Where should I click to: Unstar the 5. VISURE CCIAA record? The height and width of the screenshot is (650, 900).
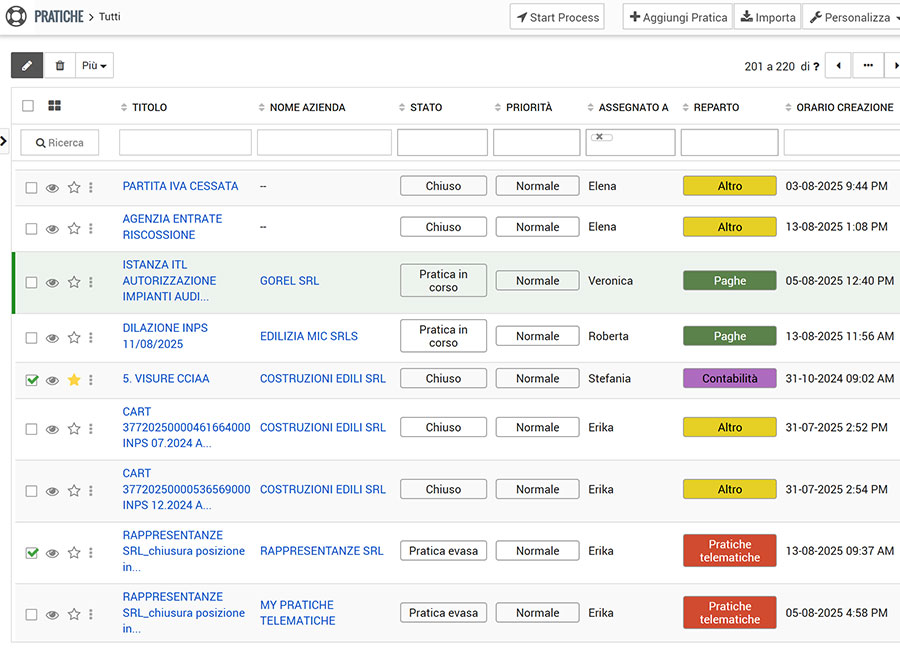(74, 380)
